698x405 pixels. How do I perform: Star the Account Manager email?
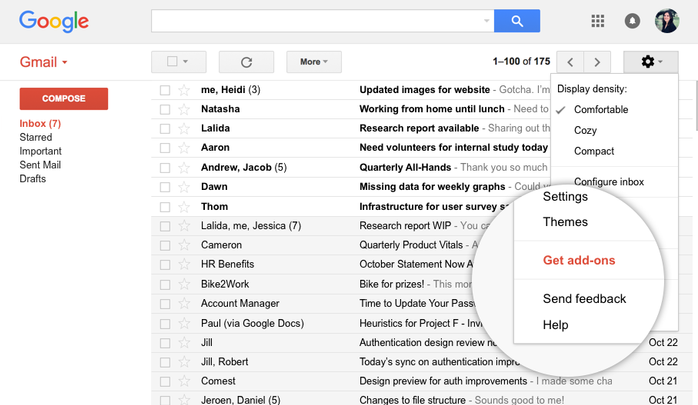(x=184, y=304)
